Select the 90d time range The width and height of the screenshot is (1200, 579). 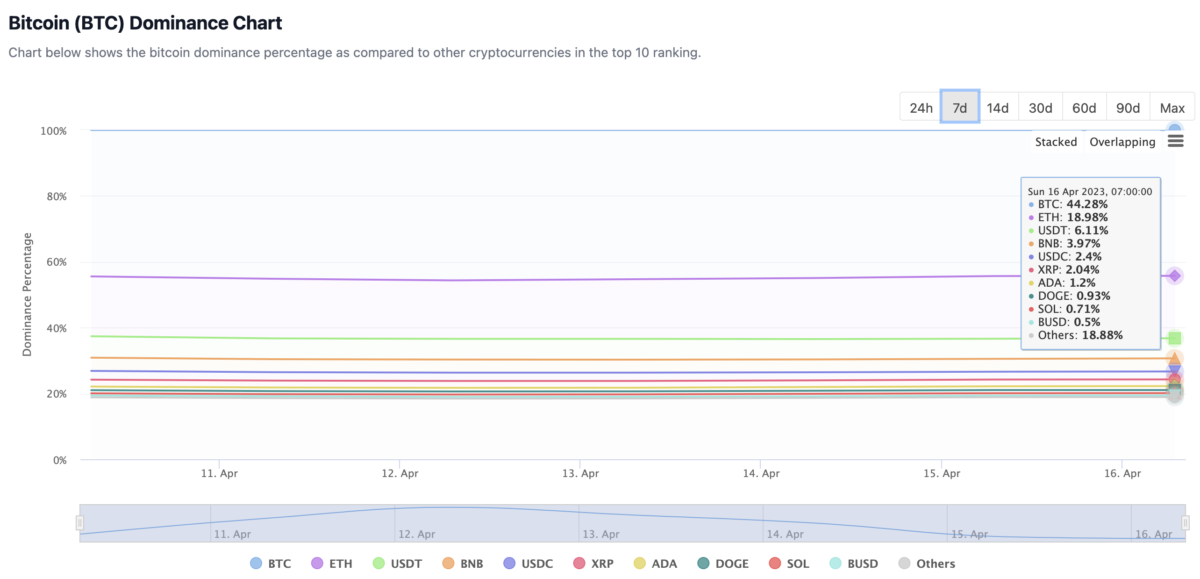pyautogui.click(x=1127, y=106)
